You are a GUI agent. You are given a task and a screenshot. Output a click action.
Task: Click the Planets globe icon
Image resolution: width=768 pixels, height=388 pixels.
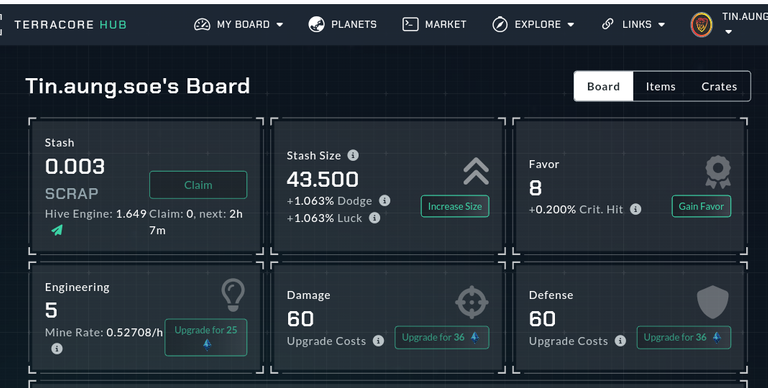(316, 24)
